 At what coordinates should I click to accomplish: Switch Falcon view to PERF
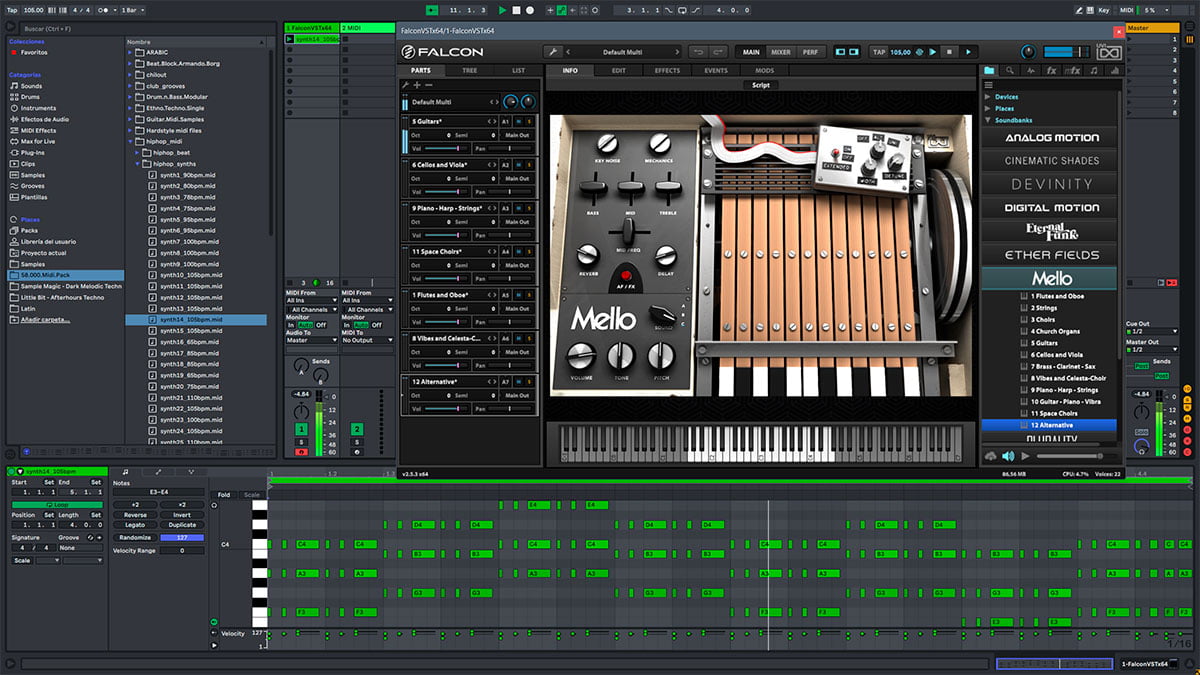click(810, 52)
